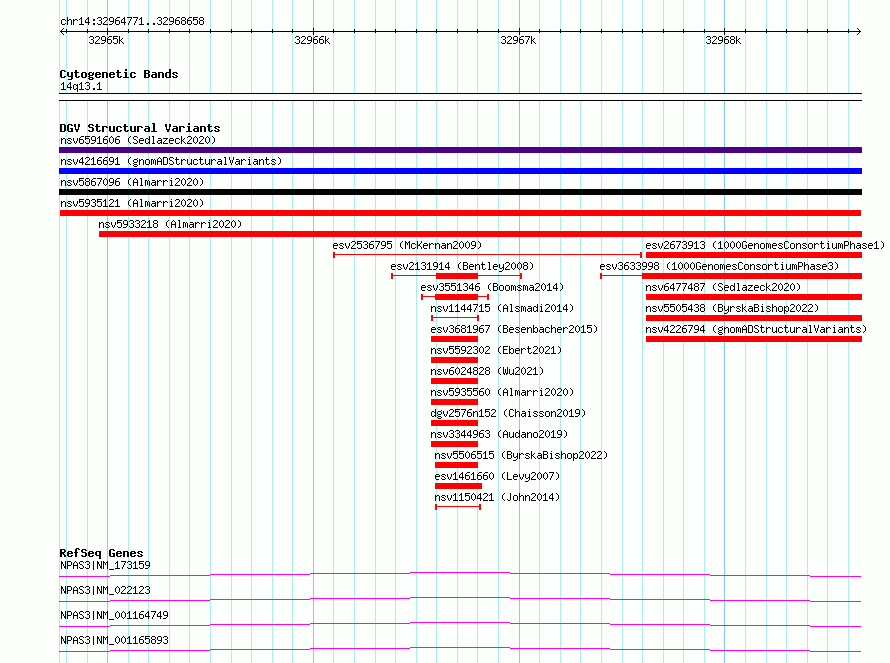
Task: Click nsv4226794 gnomADStructuralVariants label
Action: click(756, 329)
